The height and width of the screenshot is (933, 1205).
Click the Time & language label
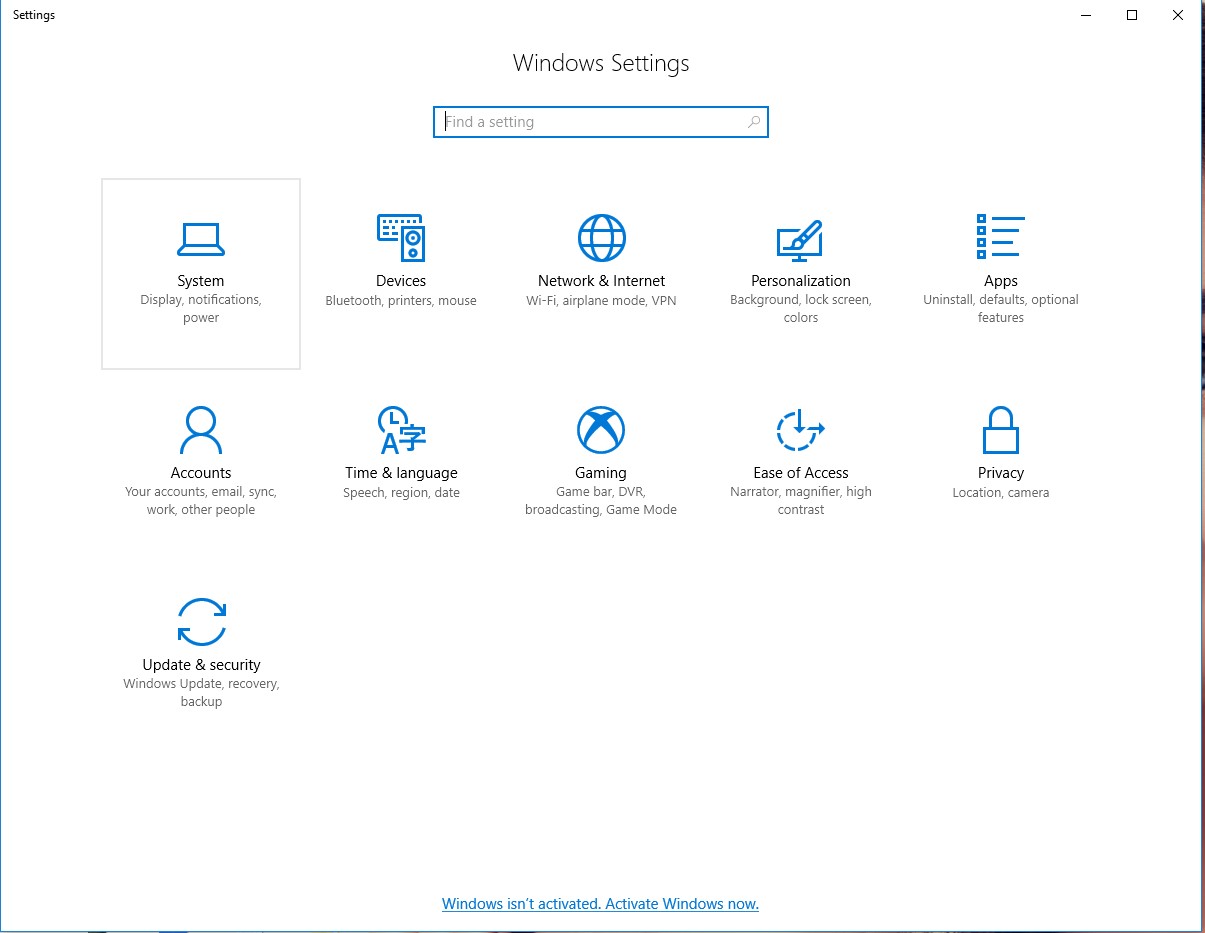pos(401,473)
